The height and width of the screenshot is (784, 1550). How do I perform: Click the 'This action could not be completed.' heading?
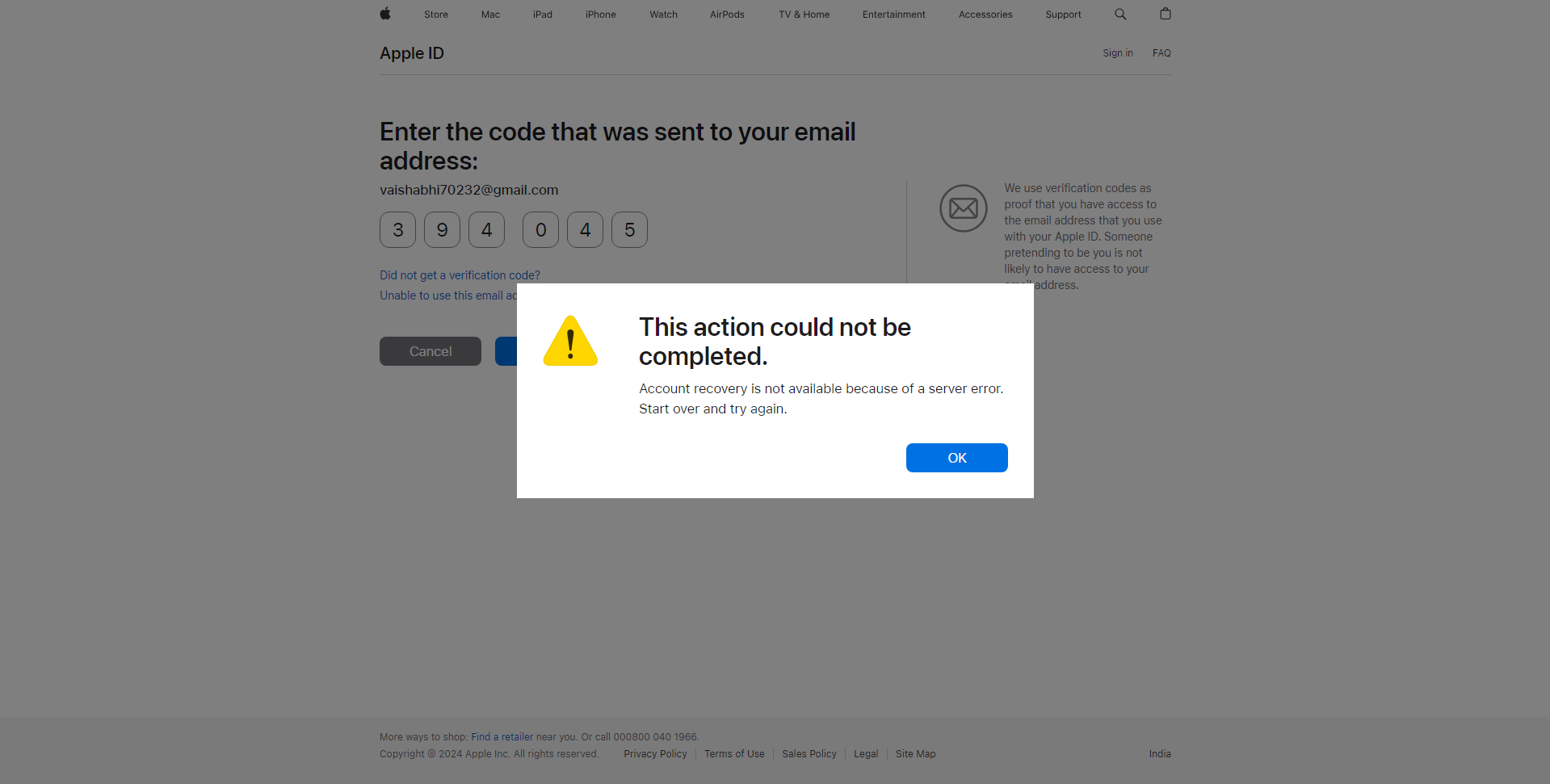click(x=775, y=342)
